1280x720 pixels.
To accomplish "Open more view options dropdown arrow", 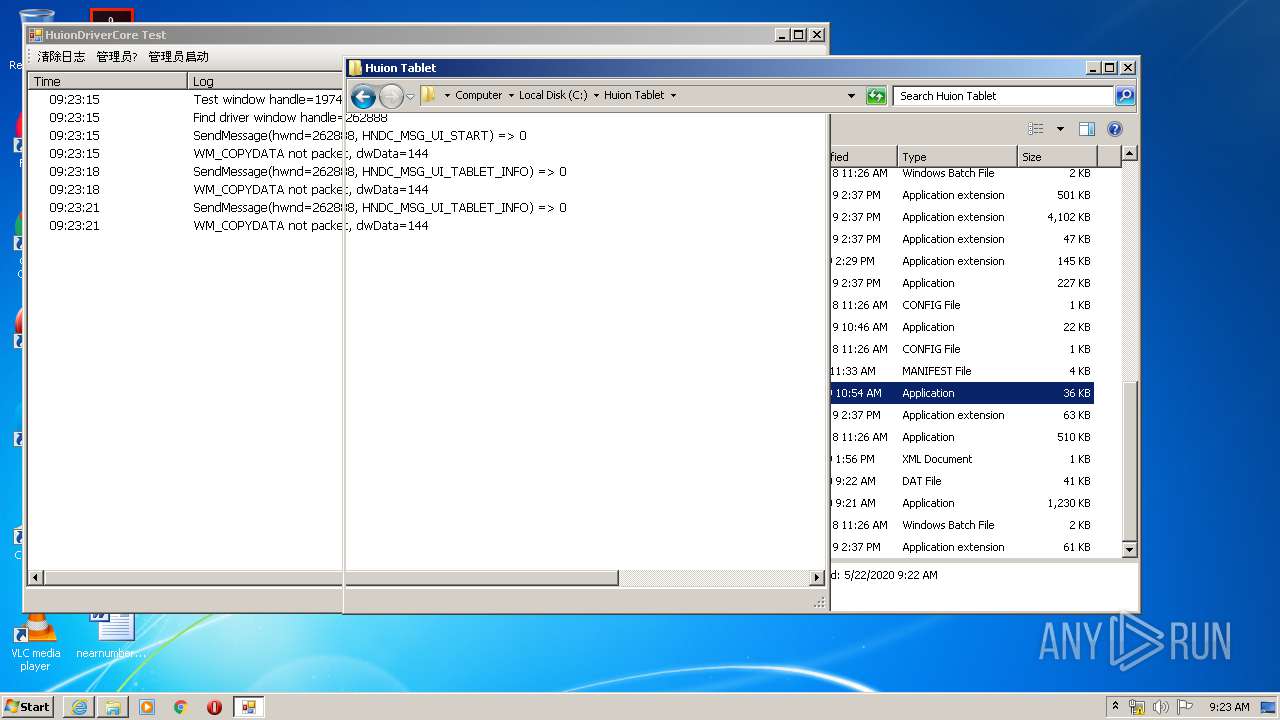I will pyautogui.click(x=1060, y=129).
